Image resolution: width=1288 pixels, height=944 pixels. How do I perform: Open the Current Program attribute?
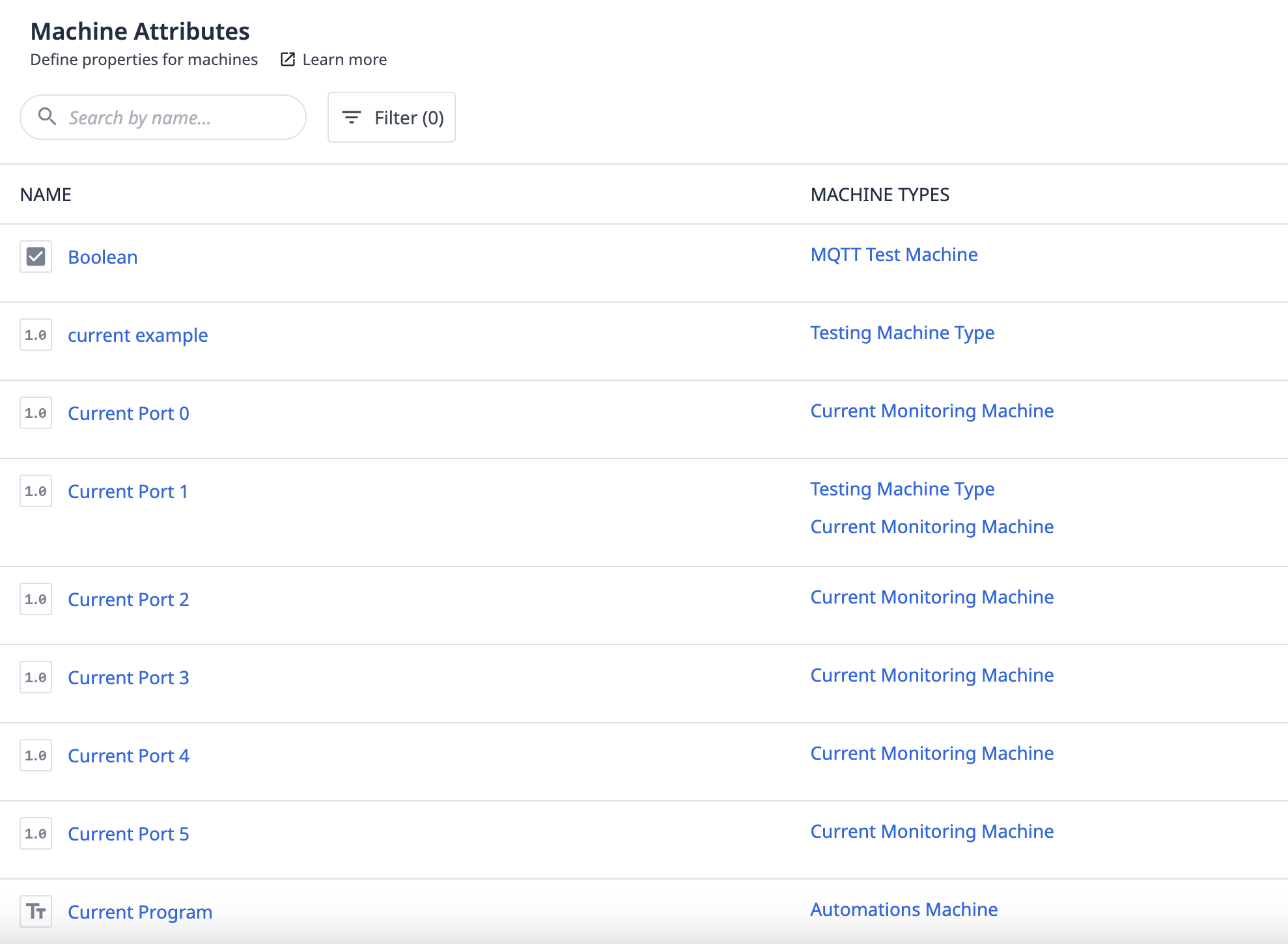140,912
